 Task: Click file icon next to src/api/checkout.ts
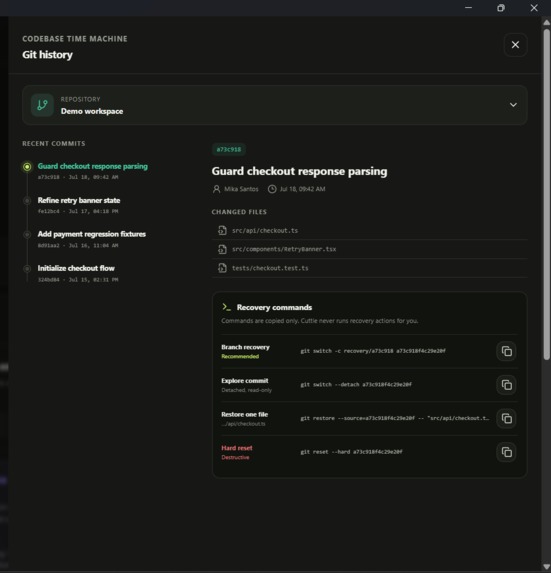click(222, 230)
